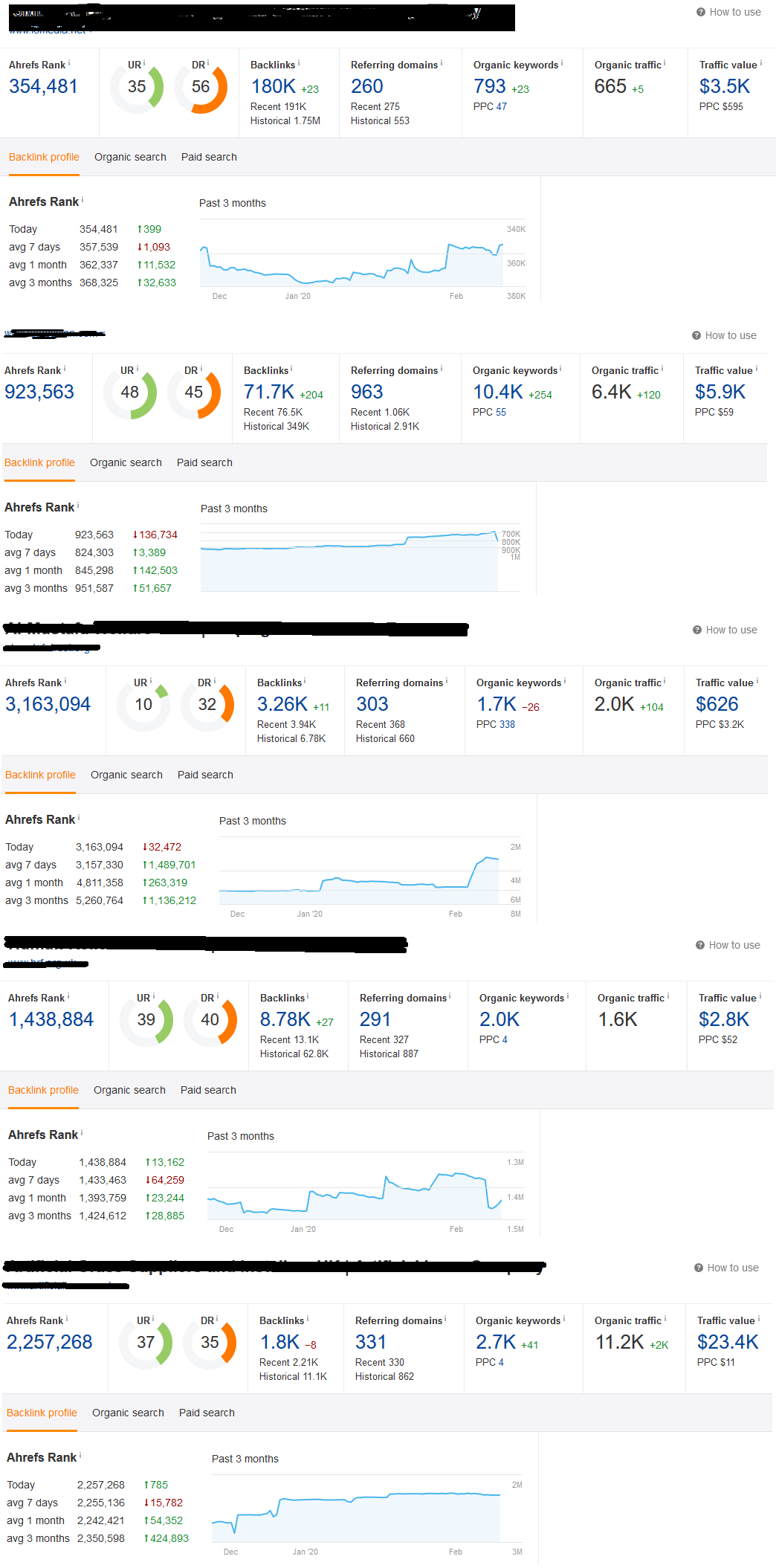The width and height of the screenshot is (776, 1568).
Task: Click the info icon beside Organic keywords above 10.4K
Action: 560,369
